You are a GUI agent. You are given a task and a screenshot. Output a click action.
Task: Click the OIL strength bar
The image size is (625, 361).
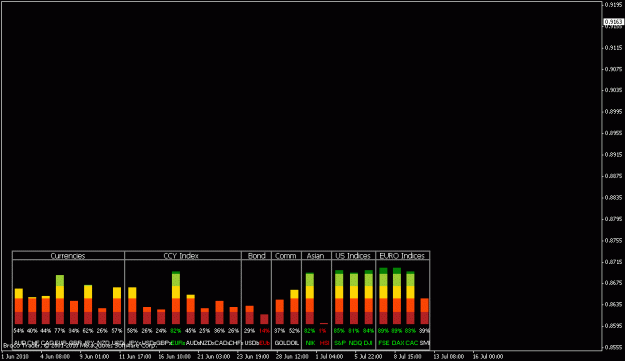point(294,307)
